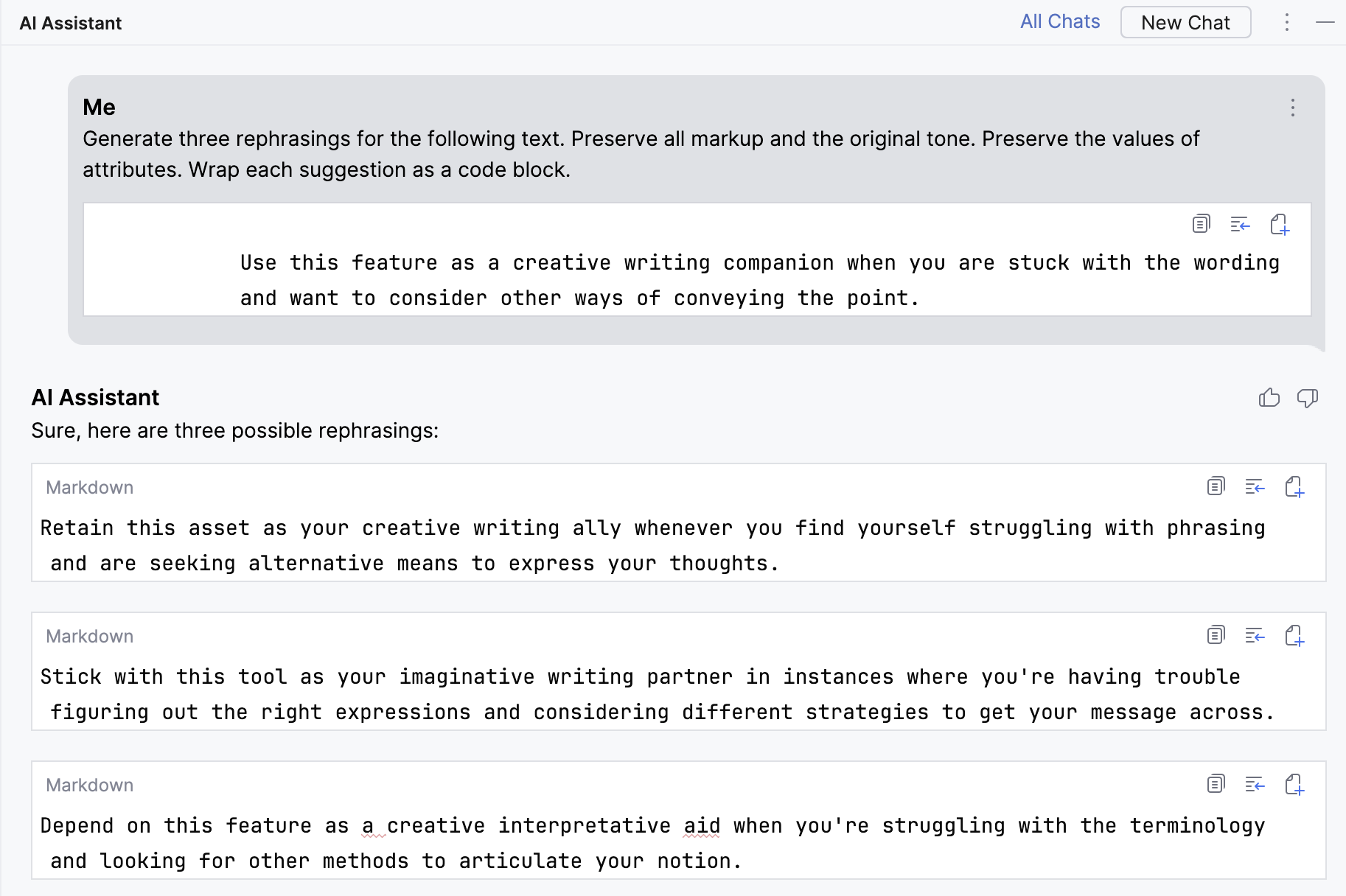Insert the prompt code block at caret
Image resolution: width=1346 pixels, height=896 pixels.
(1240, 224)
